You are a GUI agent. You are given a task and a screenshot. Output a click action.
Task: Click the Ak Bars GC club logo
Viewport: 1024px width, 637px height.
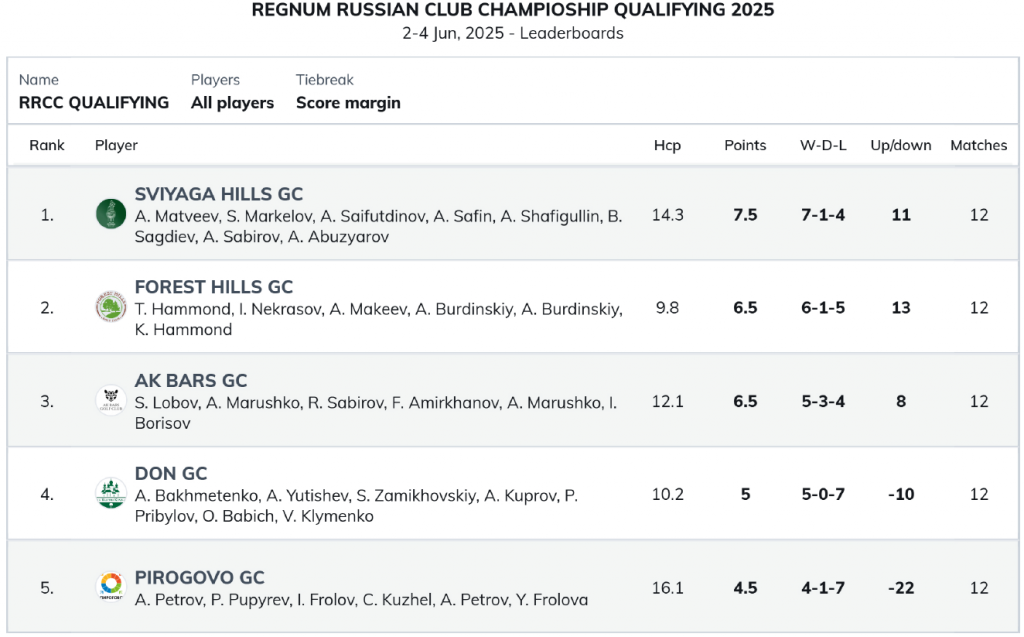tap(111, 400)
